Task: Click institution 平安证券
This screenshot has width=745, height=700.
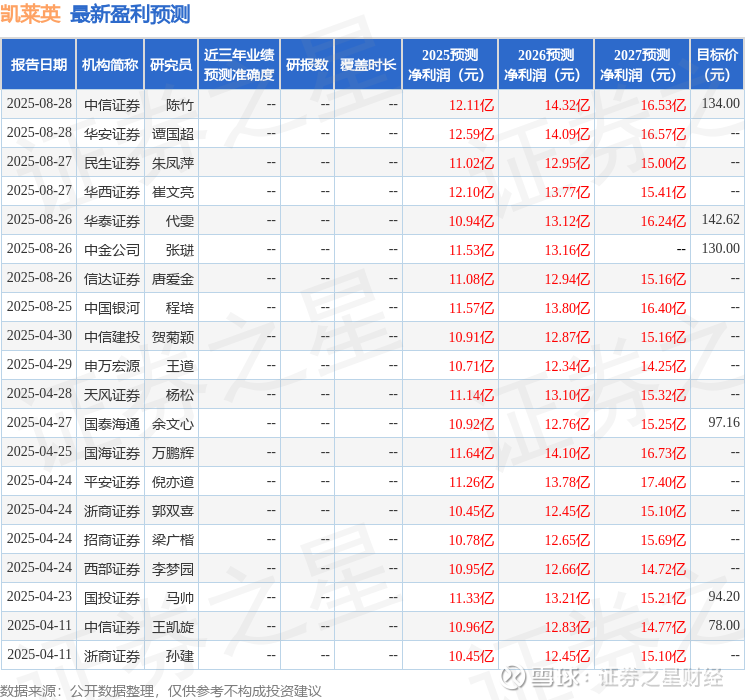Action: (x=112, y=482)
